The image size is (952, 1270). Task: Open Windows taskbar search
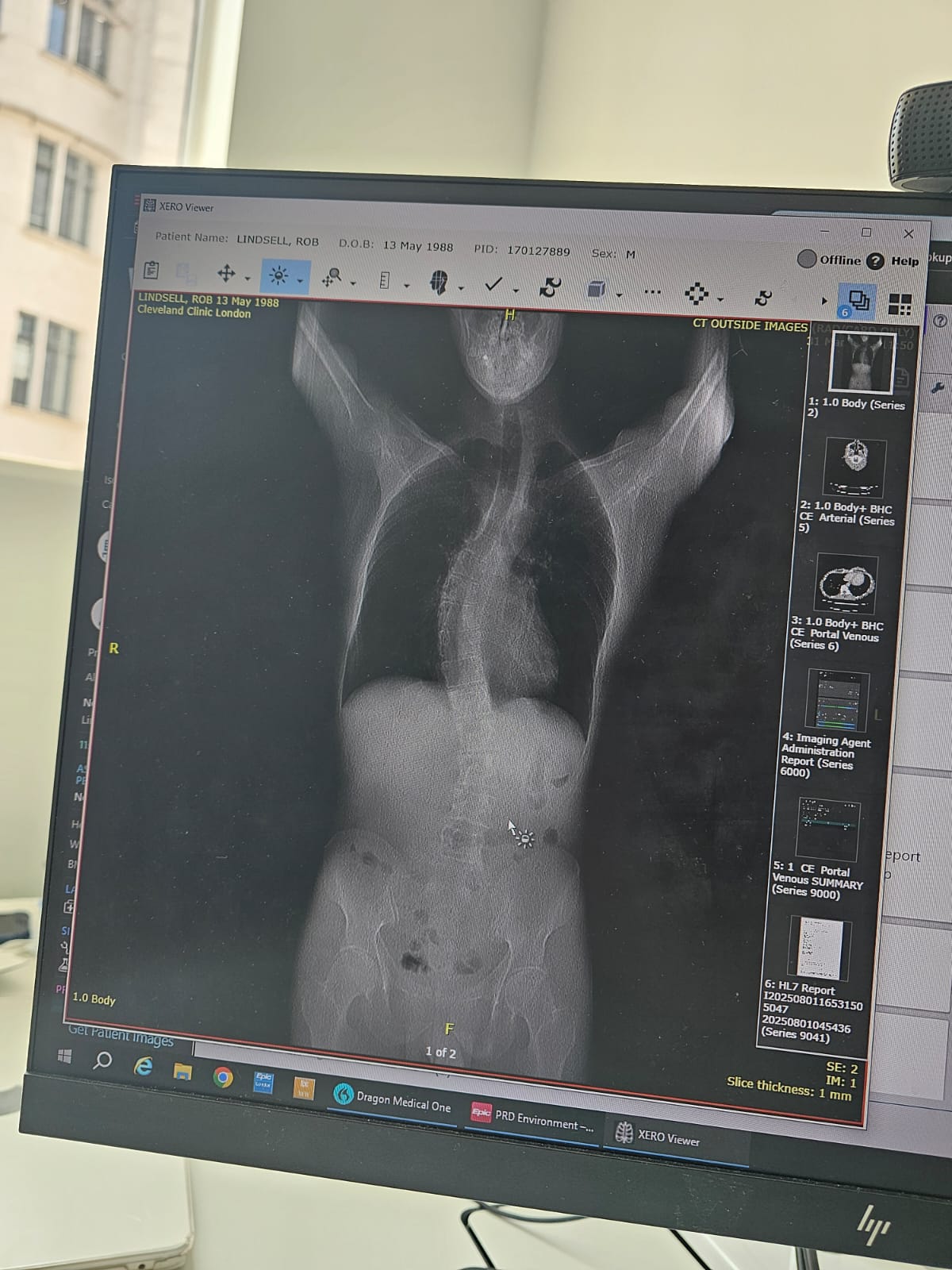[102, 1060]
